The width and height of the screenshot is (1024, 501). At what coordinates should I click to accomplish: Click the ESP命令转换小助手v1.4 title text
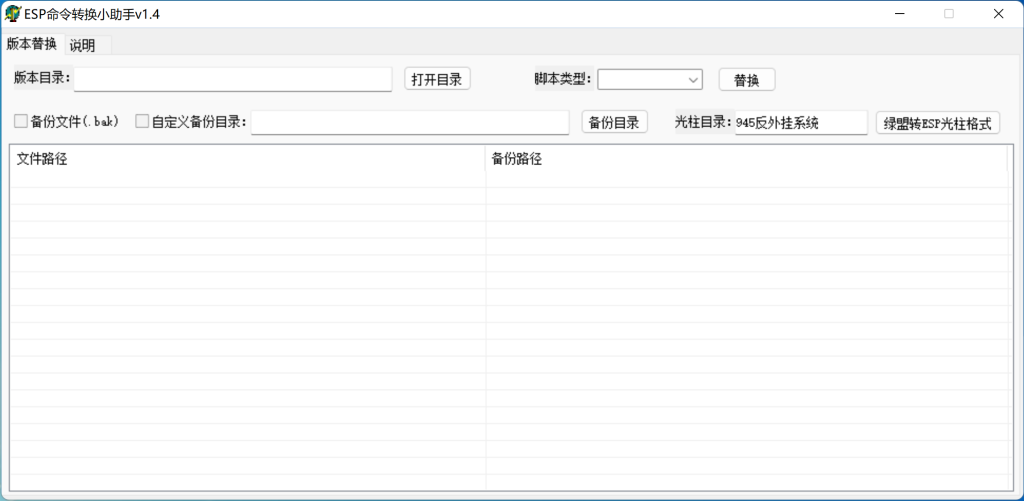click(92, 14)
